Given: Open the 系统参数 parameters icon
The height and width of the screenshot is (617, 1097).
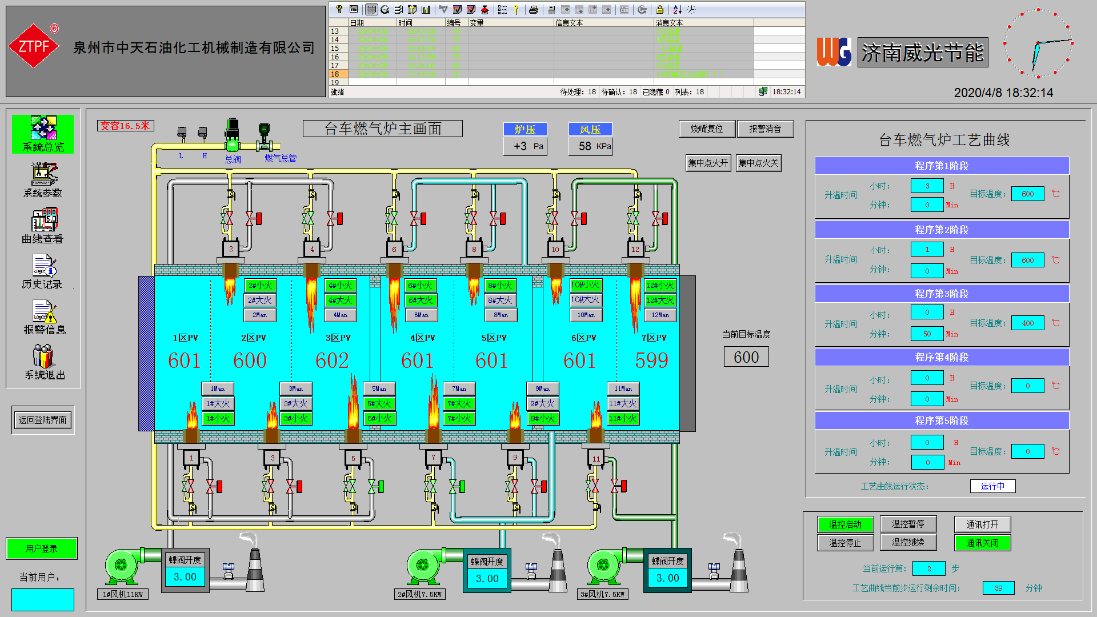Looking at the screenshot, I should [43, 180].
